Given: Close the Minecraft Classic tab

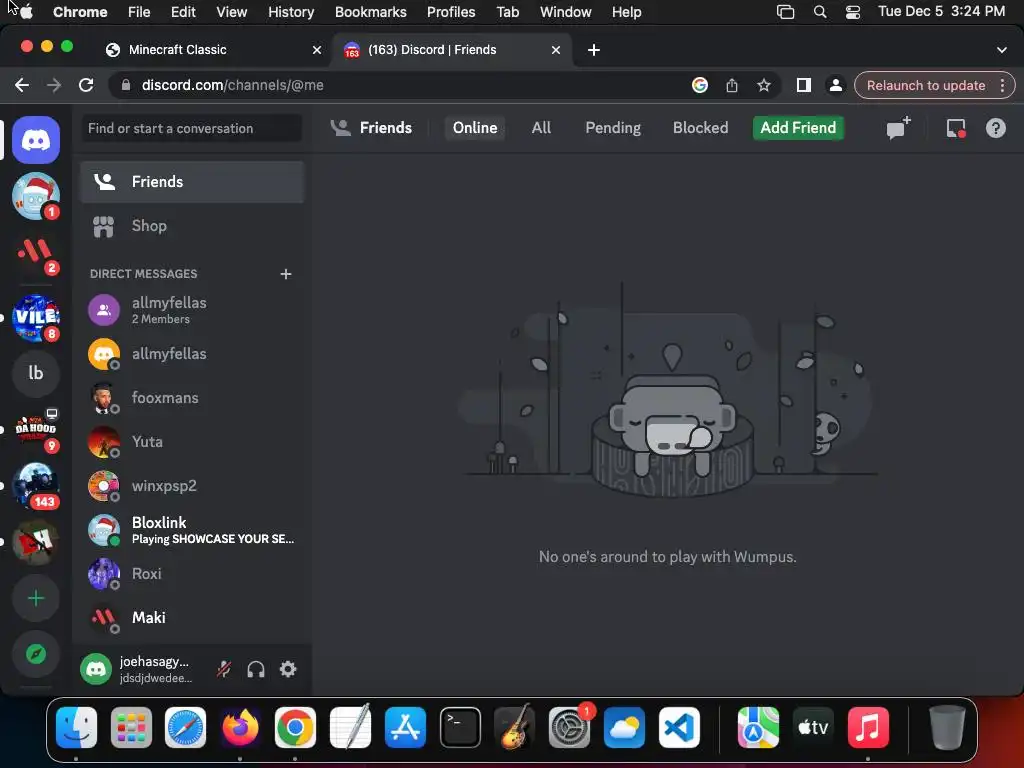Looking at the screenshot, I should [x=317, y=50].
